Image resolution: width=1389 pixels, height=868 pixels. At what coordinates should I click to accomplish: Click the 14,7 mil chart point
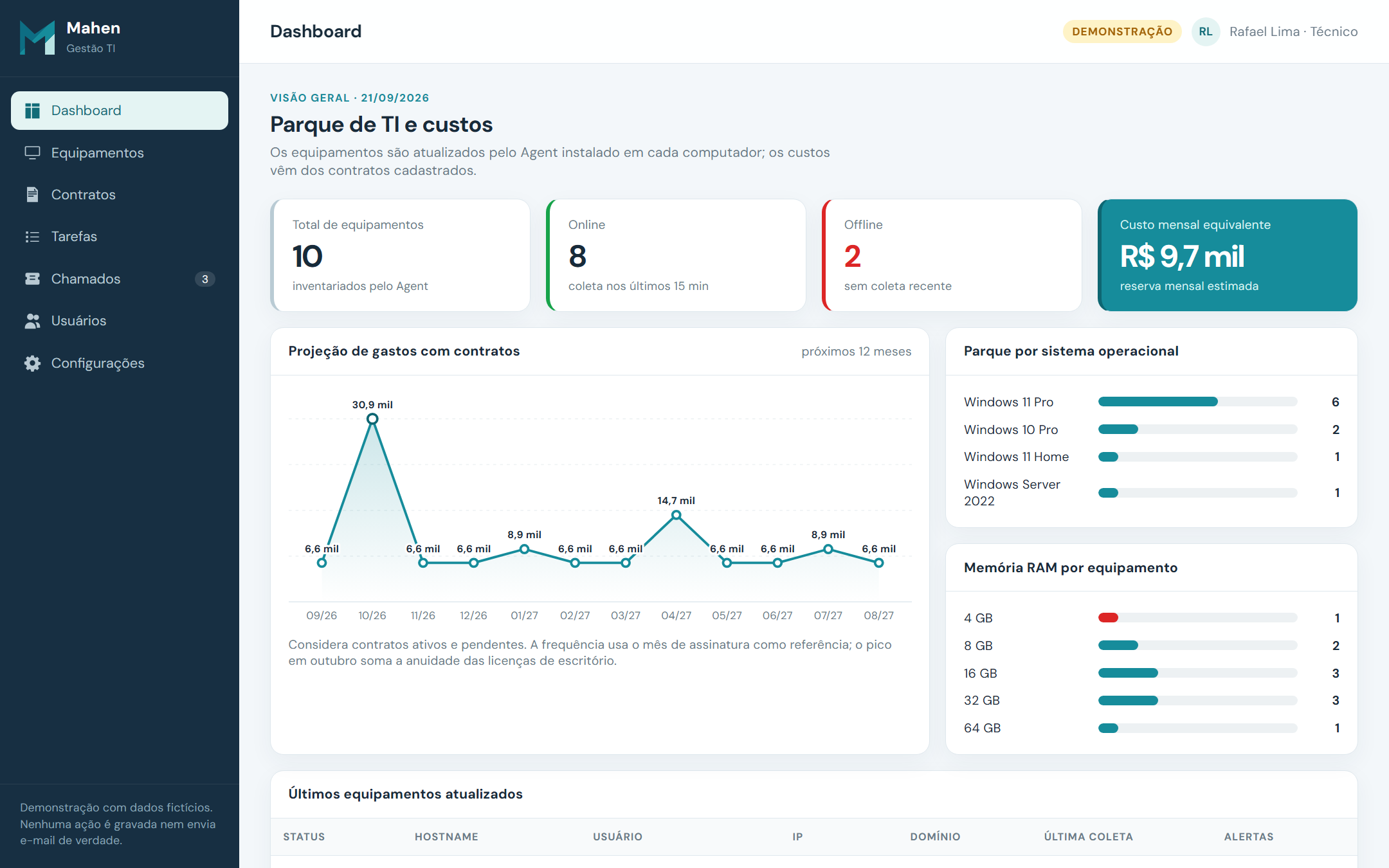tap(676, 515)
